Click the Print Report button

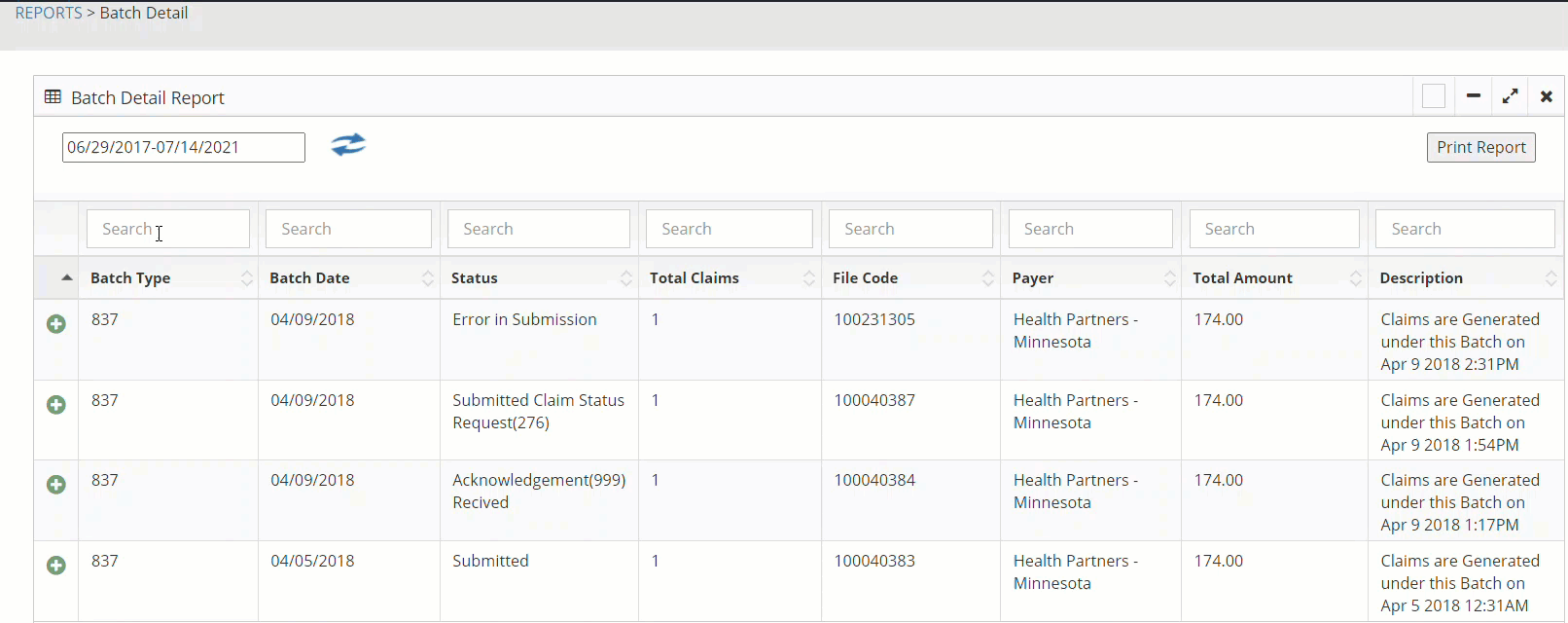[x=1480, y=148]
